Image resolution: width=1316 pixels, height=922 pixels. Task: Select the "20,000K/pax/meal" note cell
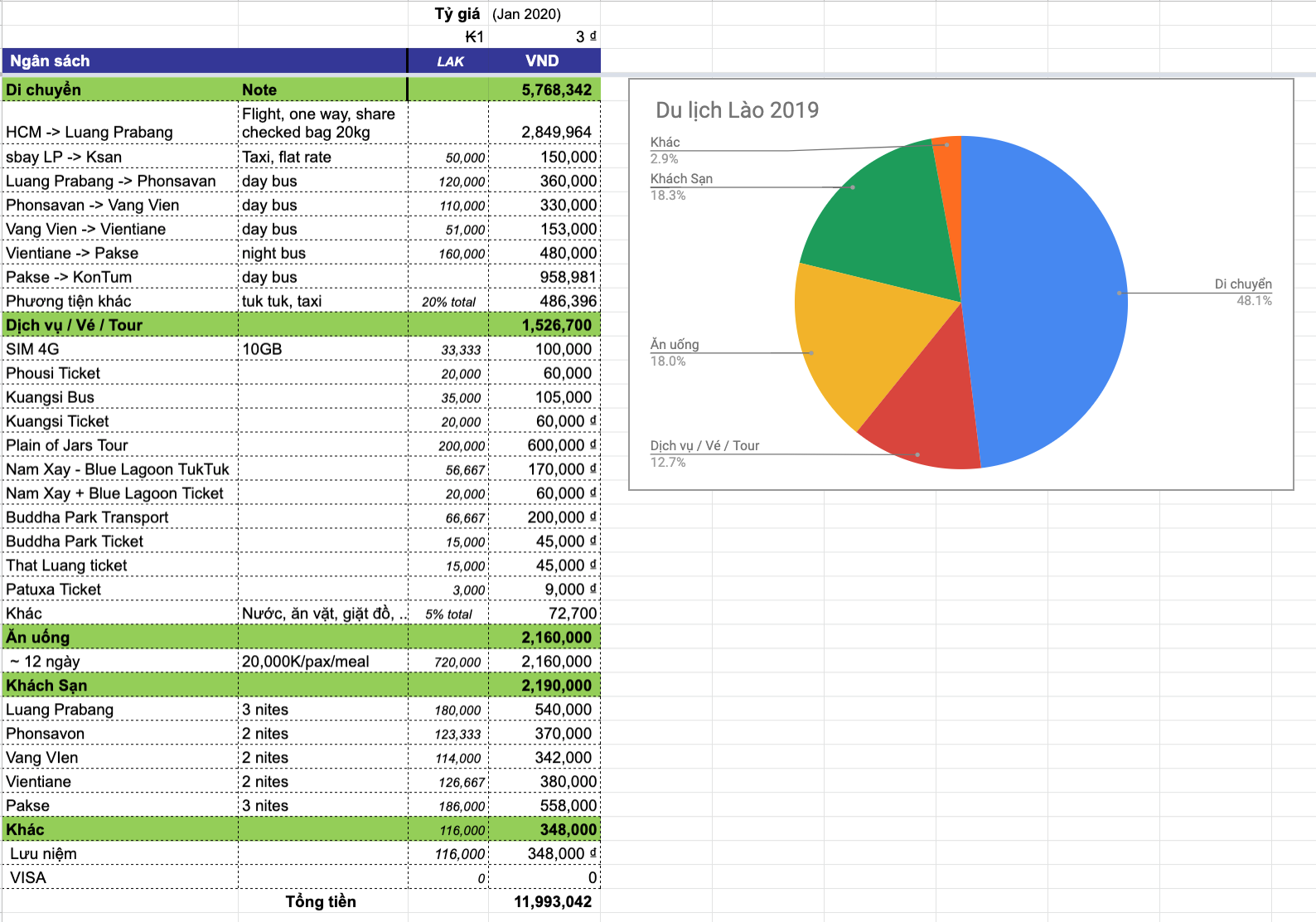point(305,662)
